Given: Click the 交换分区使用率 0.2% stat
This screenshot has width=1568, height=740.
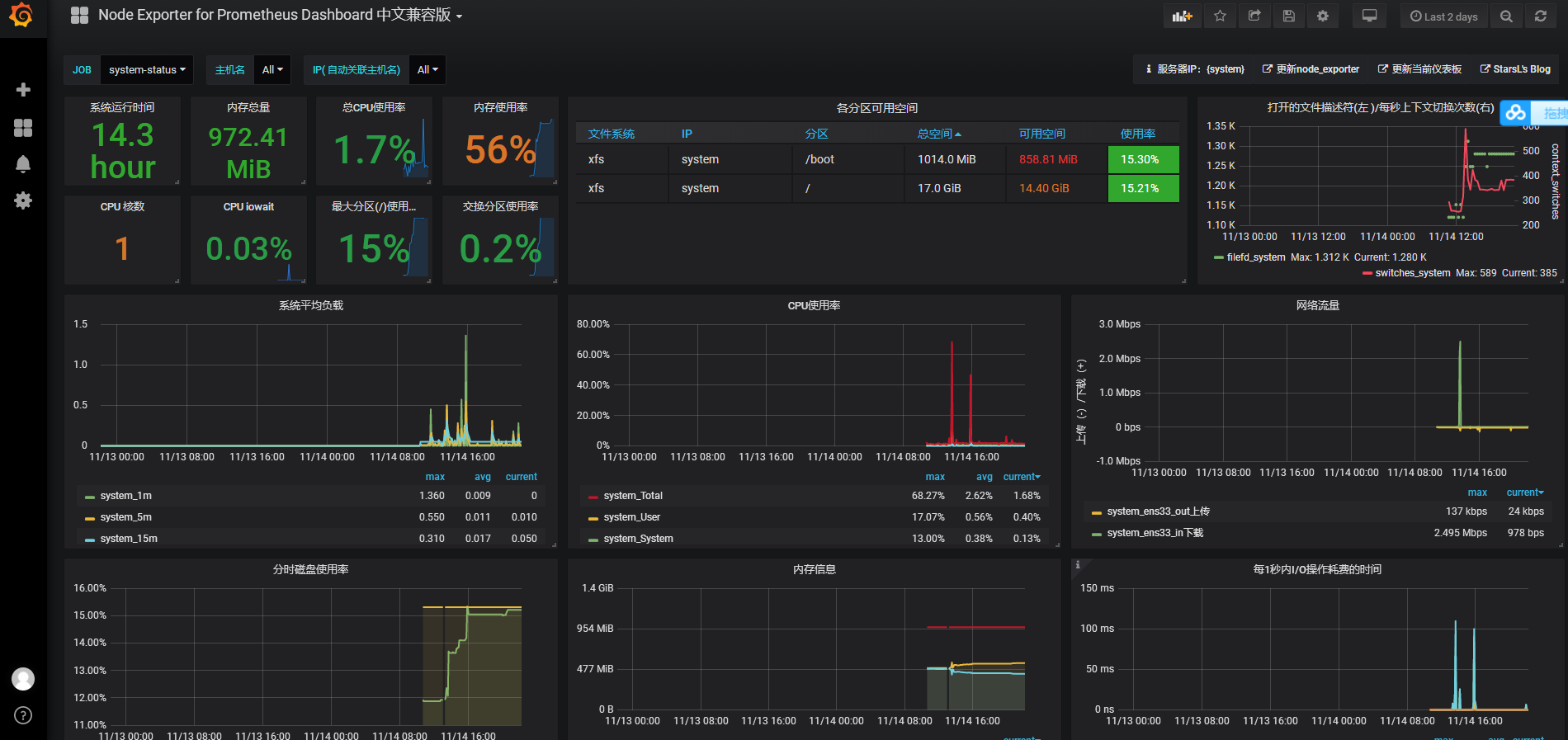Looking at the screenshot, I should 500,240.
